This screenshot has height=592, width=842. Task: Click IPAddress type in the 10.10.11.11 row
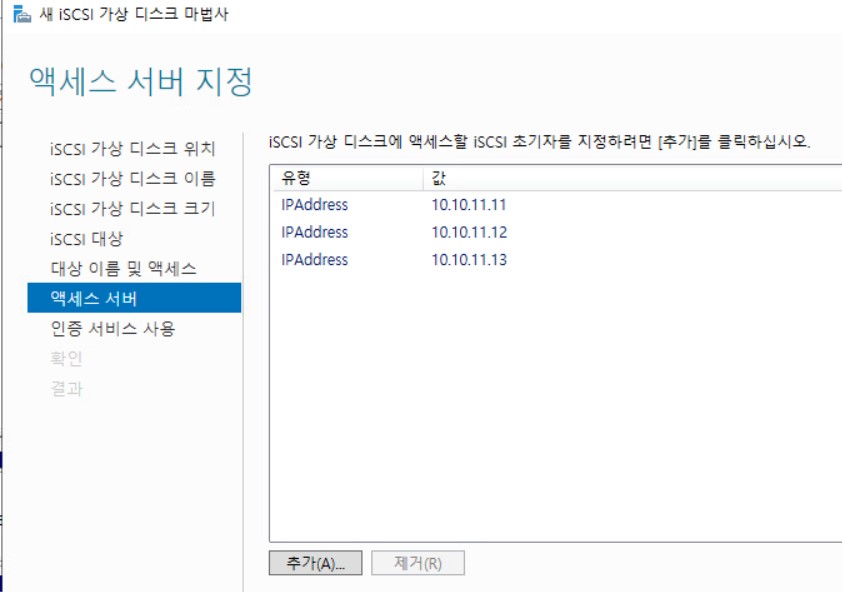point(315,205)
